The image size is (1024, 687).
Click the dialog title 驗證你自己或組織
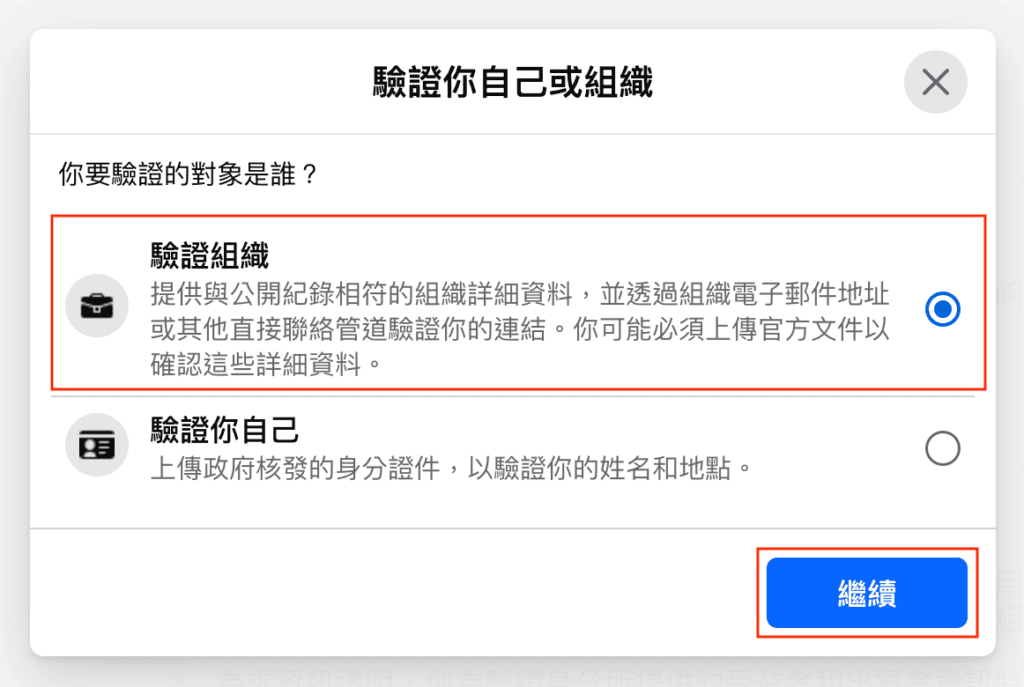(512, 83)
